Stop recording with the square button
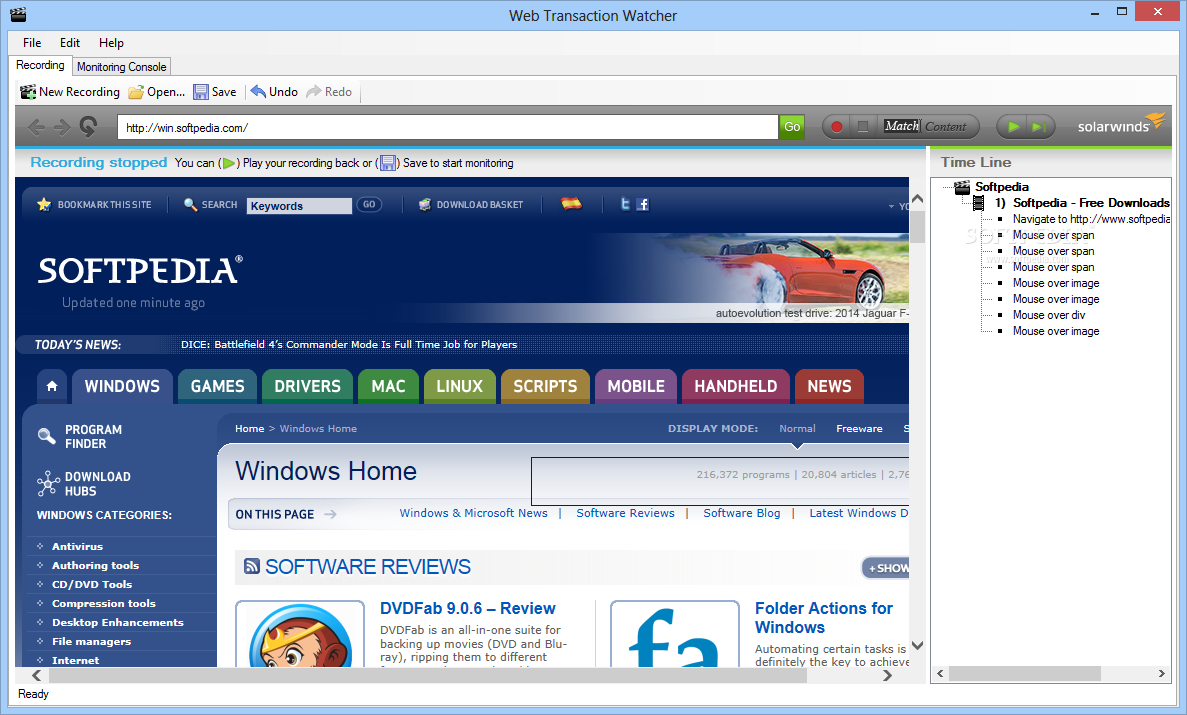This screenshot has width=1187, height=715. [x=862, y=126]
